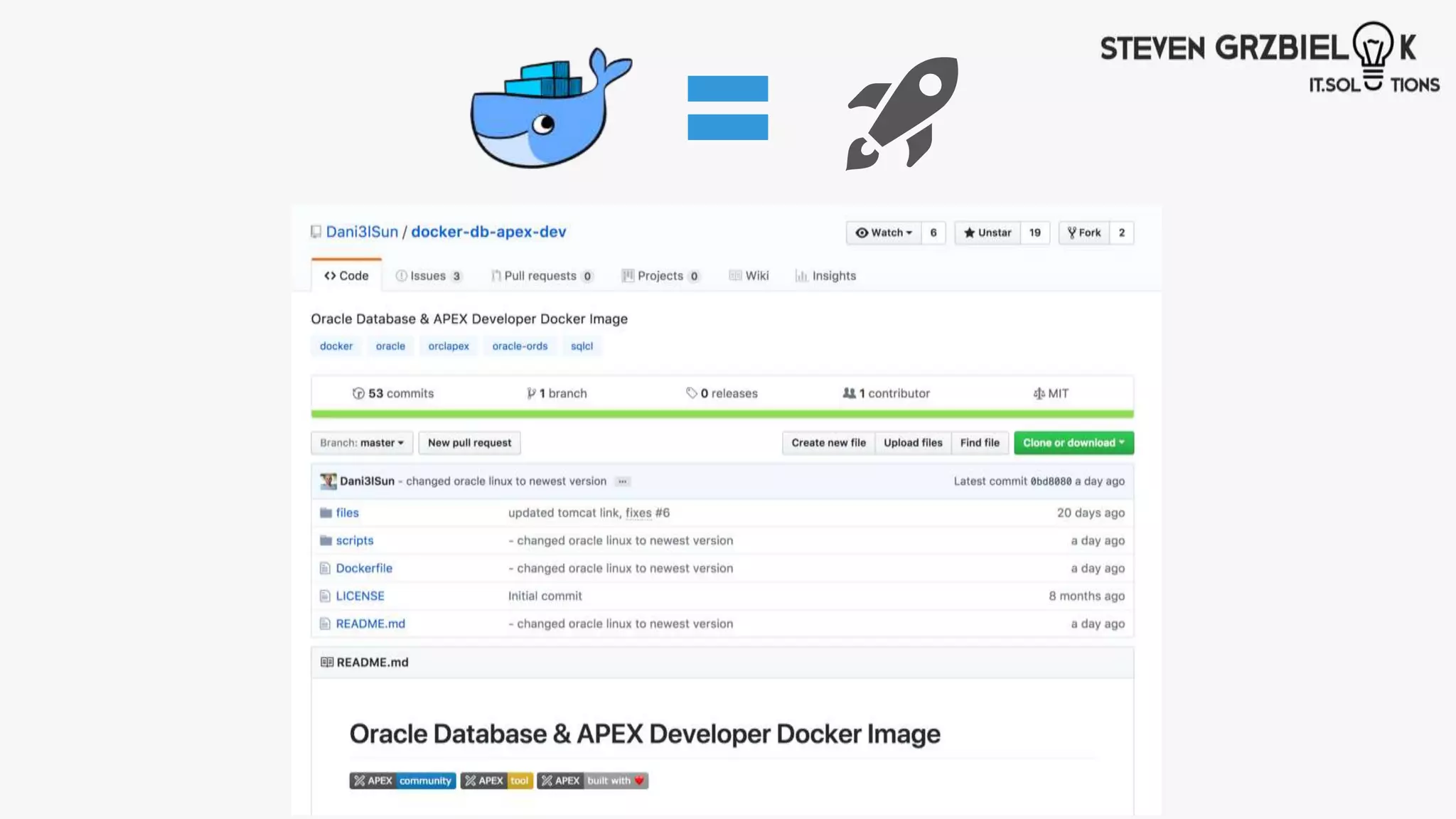
Task: Expand commit message ellipsis button
Action: (622, 481)
